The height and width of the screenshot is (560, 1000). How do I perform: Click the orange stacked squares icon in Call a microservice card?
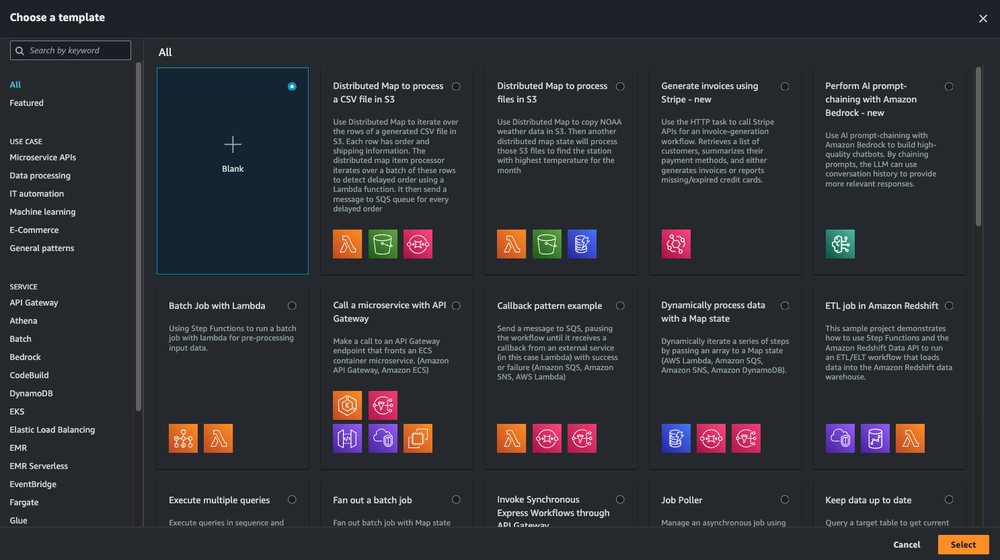[x=418, y=438]
